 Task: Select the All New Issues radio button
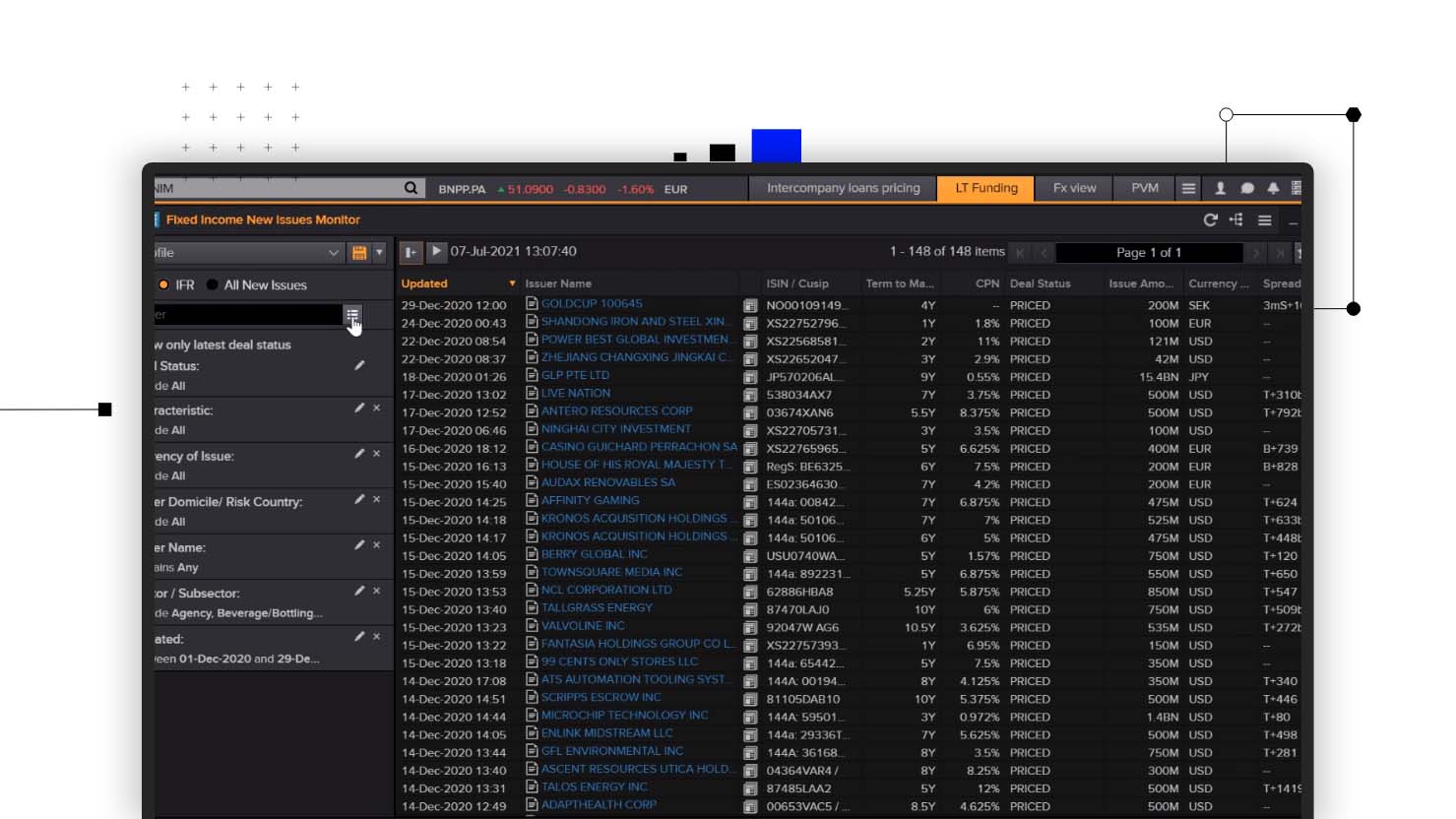click(x=212, y=284)
